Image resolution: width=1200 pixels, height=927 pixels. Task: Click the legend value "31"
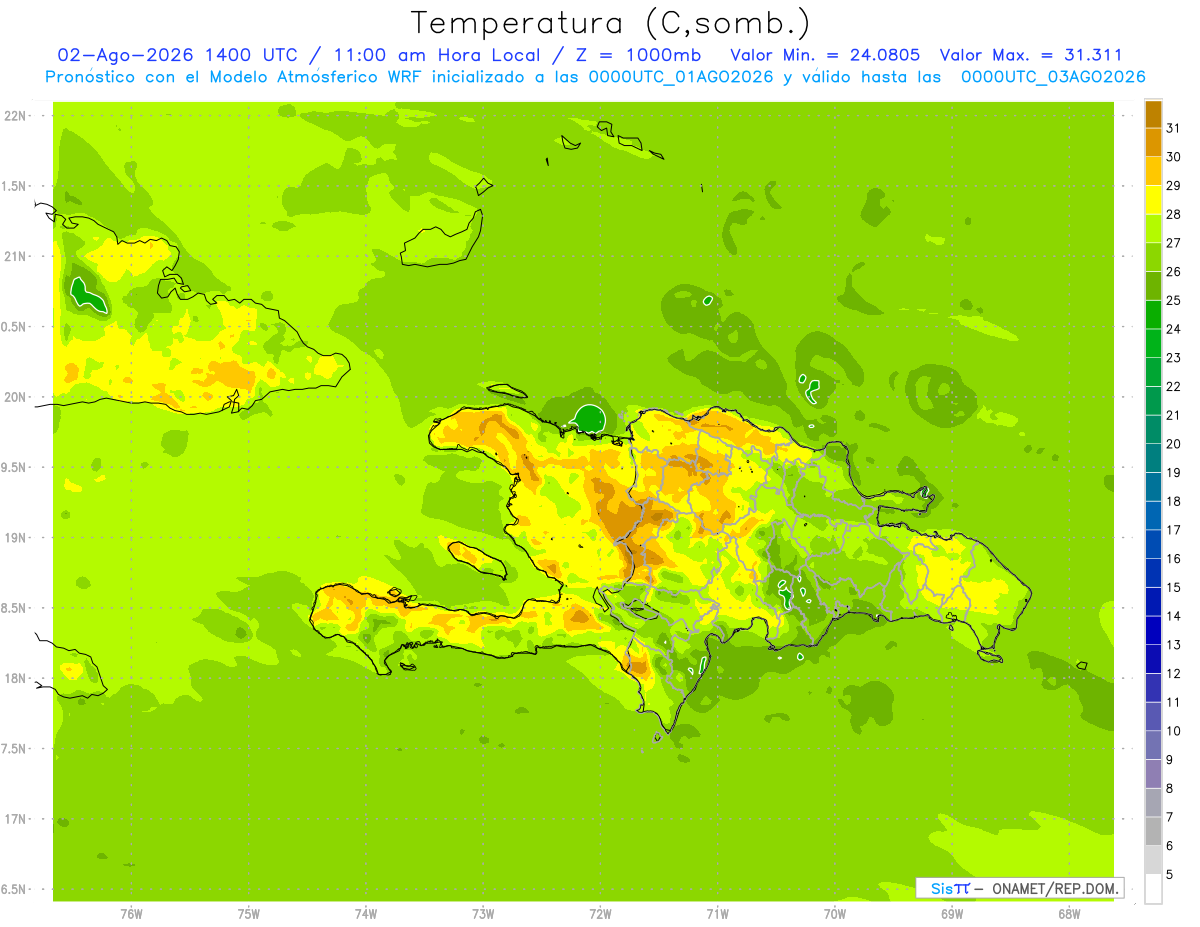[1174, 128]
